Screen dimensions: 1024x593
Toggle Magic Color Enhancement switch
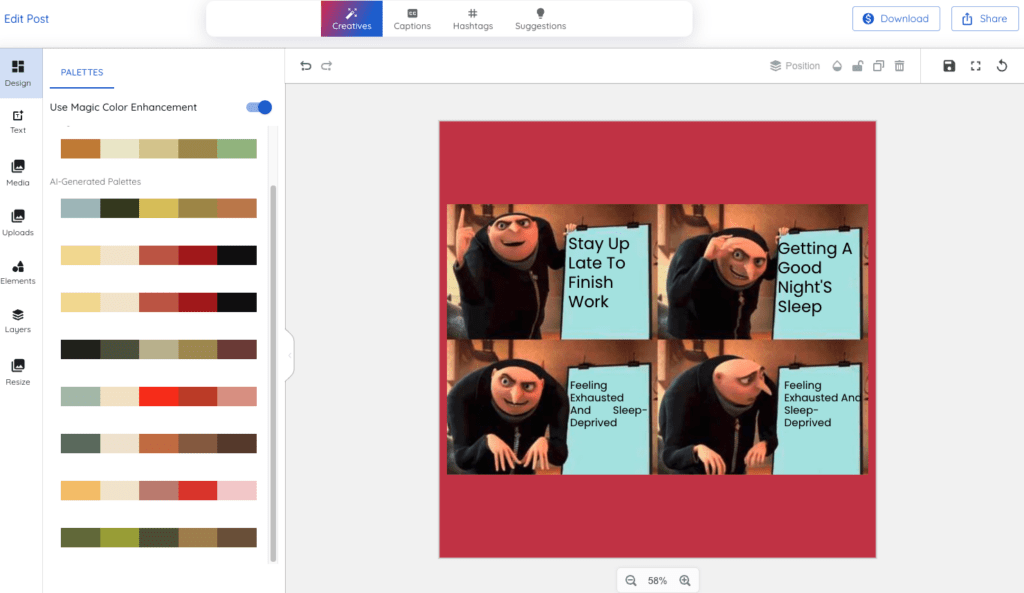pos(259,107)
